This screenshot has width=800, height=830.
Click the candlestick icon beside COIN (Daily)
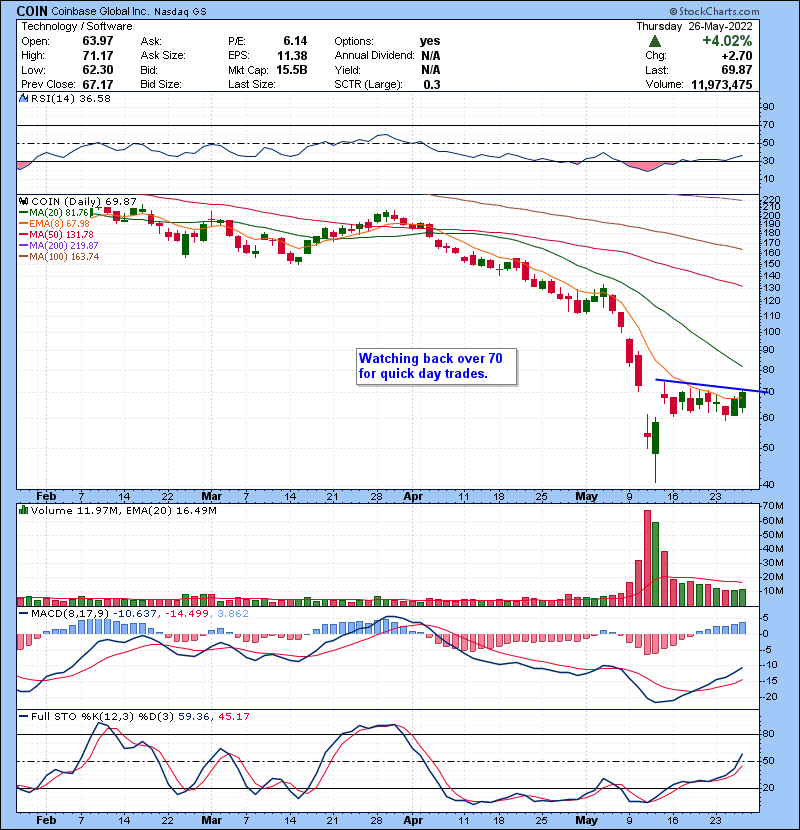(x=23, y=201)
